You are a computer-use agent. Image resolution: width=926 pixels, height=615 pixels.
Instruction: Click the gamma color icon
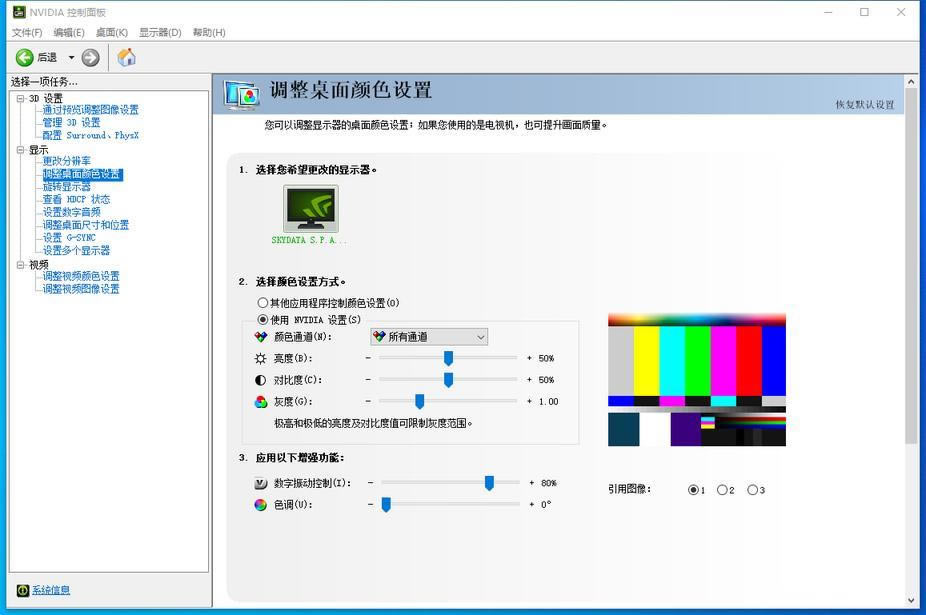pyautogui.click(x=260, y=402)
